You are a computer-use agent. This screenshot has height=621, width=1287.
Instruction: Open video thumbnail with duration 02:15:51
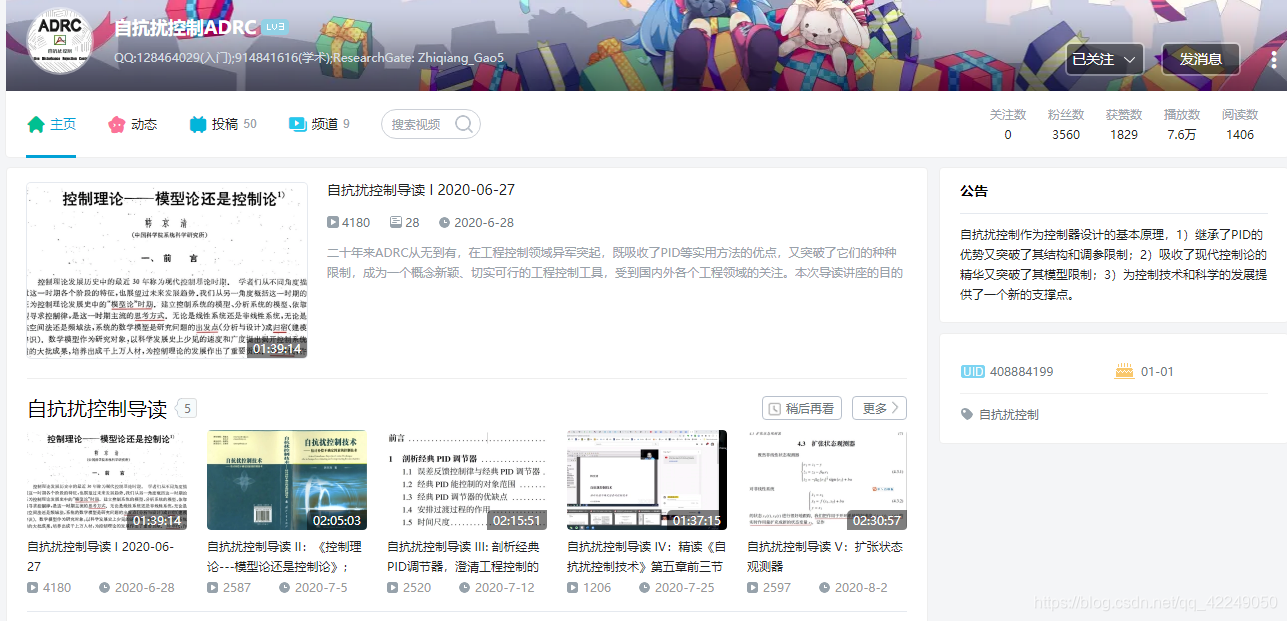click(x=467, y=480)
